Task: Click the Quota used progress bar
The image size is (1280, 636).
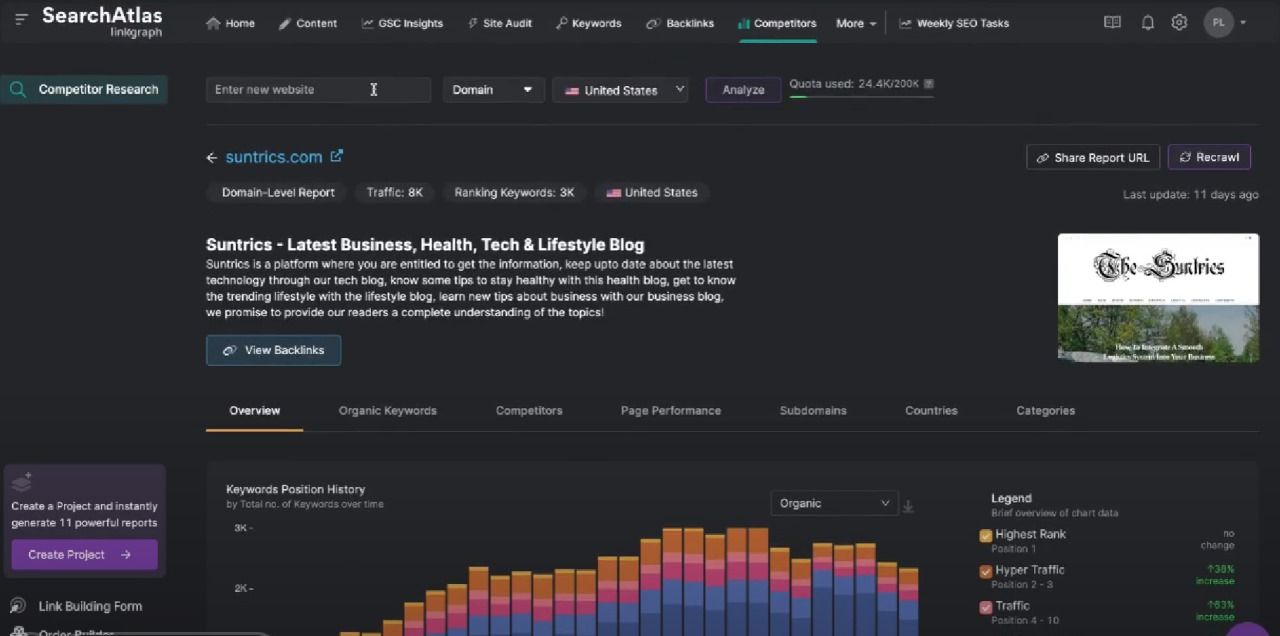Action: [x=861, y=97]
